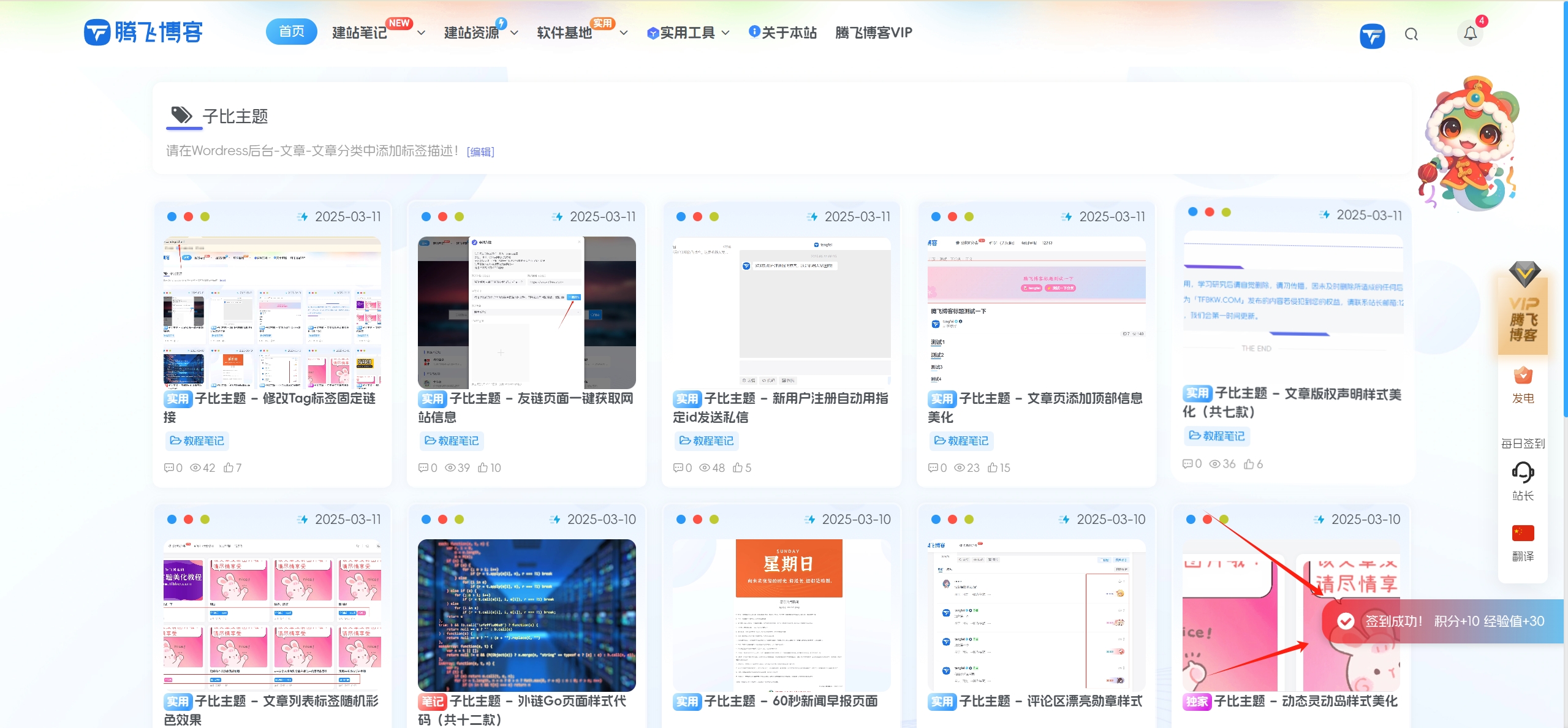Click 教程笔记 category on 友链页面 card
This screenshot has height=728, width=1568.
click(x=452, y=441)
